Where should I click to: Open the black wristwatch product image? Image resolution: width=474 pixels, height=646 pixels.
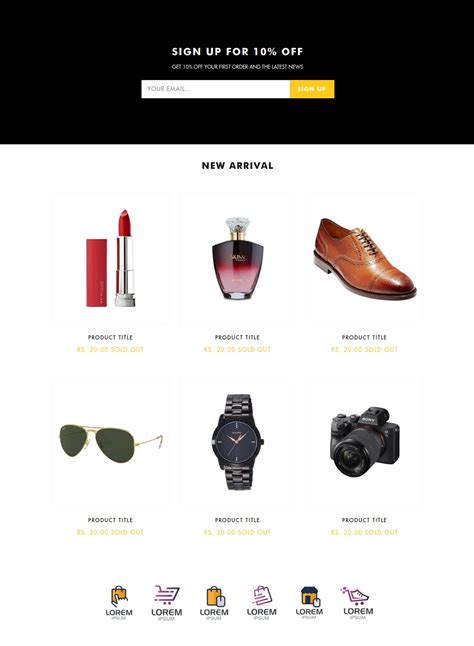[238, 442]
